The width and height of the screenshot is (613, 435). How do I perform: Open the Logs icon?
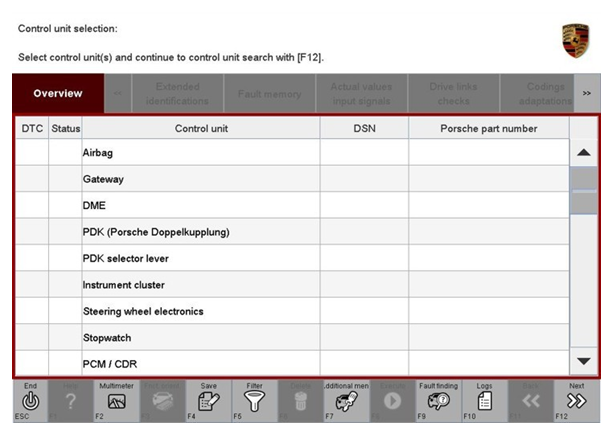(484, 402)
